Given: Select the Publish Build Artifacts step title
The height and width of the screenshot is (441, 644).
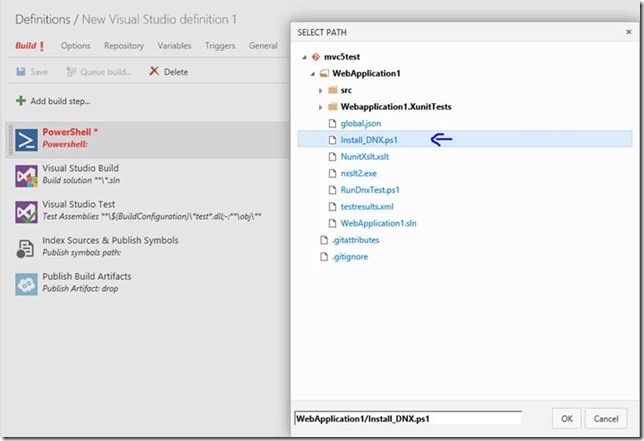Looking at the screenshot, I should 87,276.
